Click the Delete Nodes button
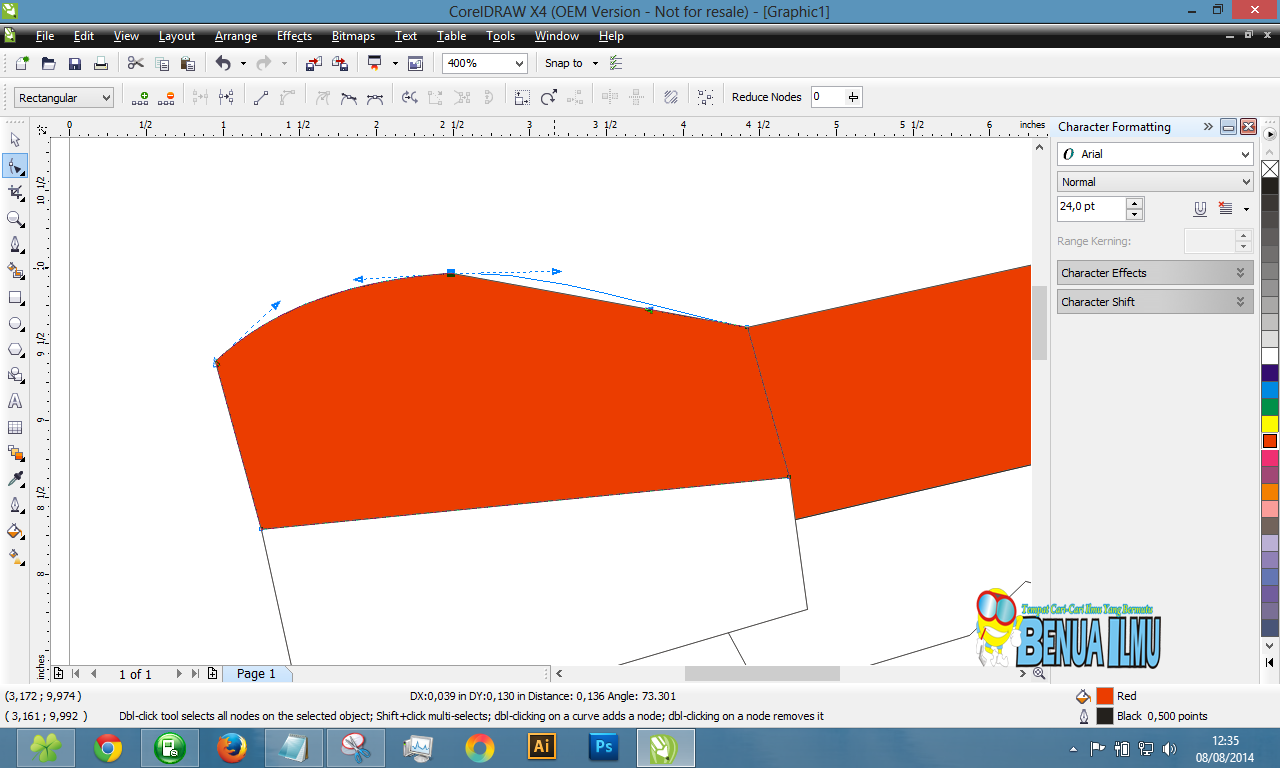Image resolution: width=1280 pixels, height=768 pixels. pyautogui.click(x=166, y=97)
